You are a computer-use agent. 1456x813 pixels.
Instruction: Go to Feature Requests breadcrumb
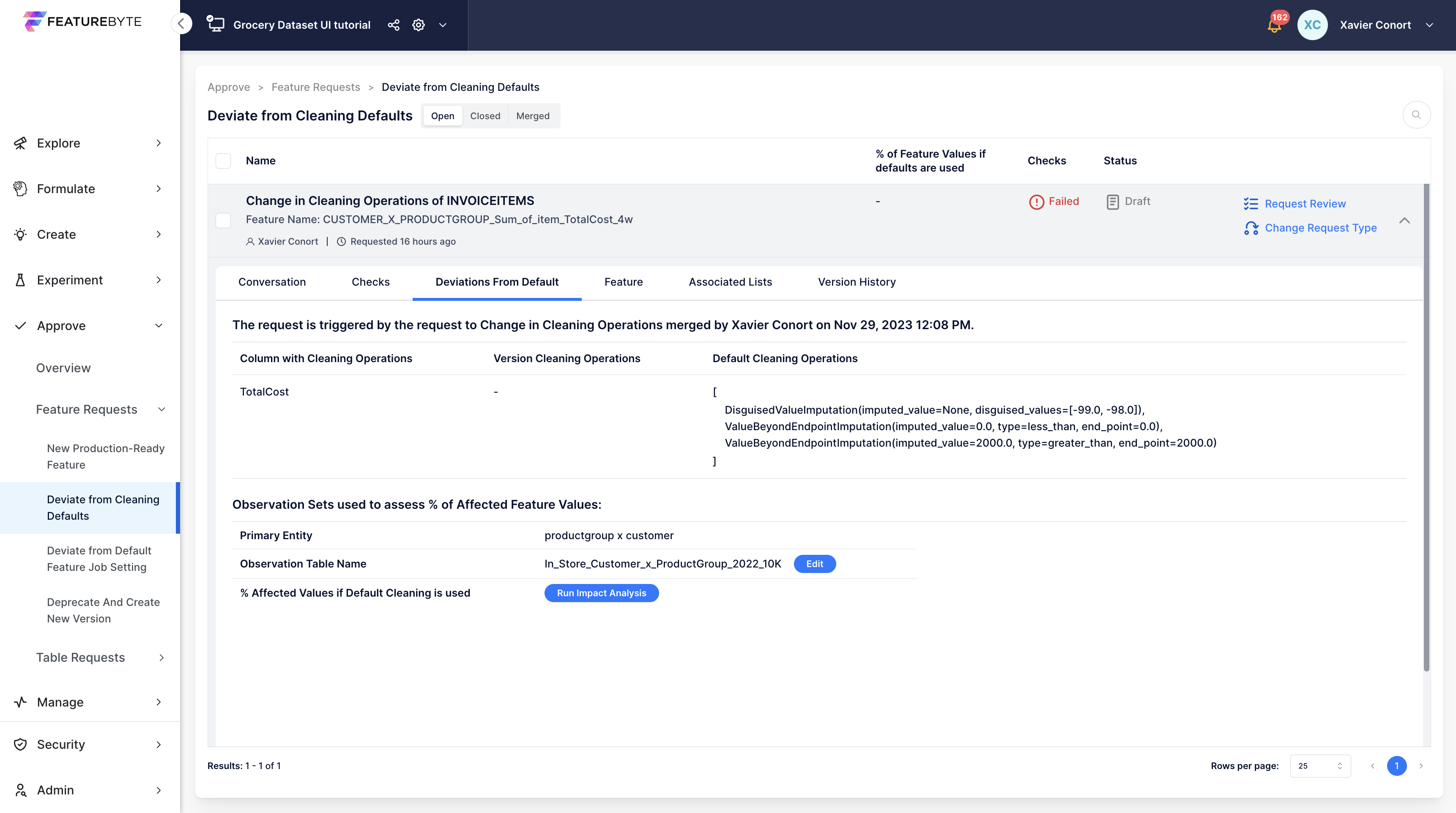pyautogui.click(x=315, y=87)
